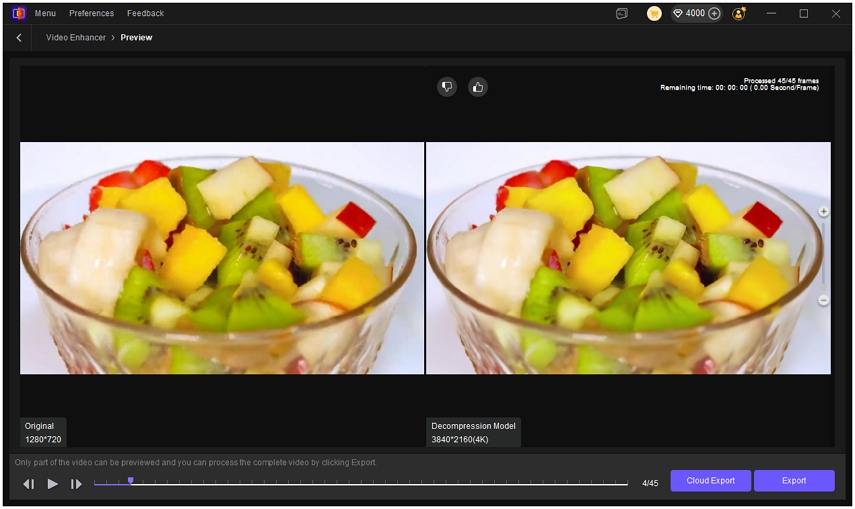Click the Remaining time status text
The image size is (855, 509).
tap(739, 87)
